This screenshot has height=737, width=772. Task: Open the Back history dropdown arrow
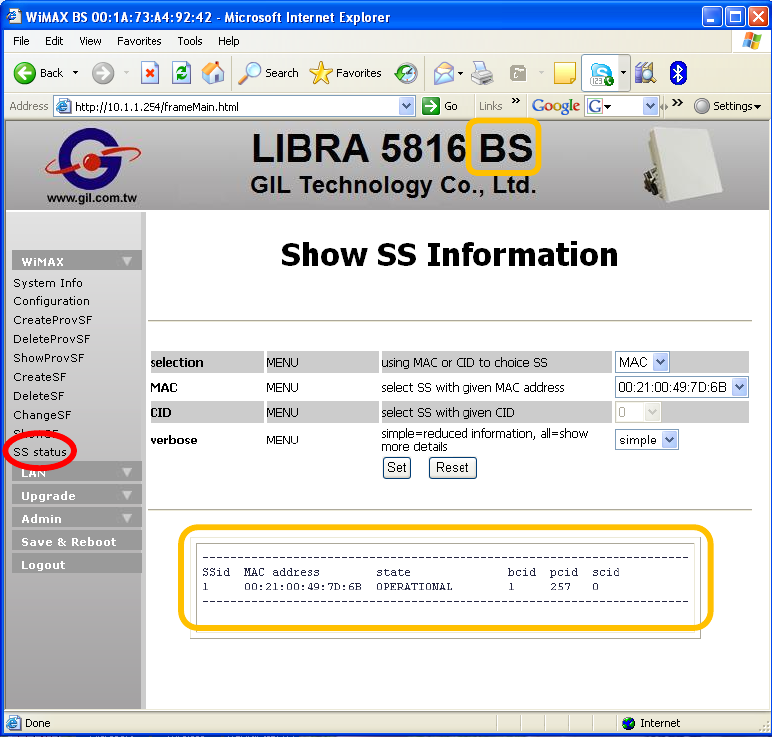coord(75,73)
